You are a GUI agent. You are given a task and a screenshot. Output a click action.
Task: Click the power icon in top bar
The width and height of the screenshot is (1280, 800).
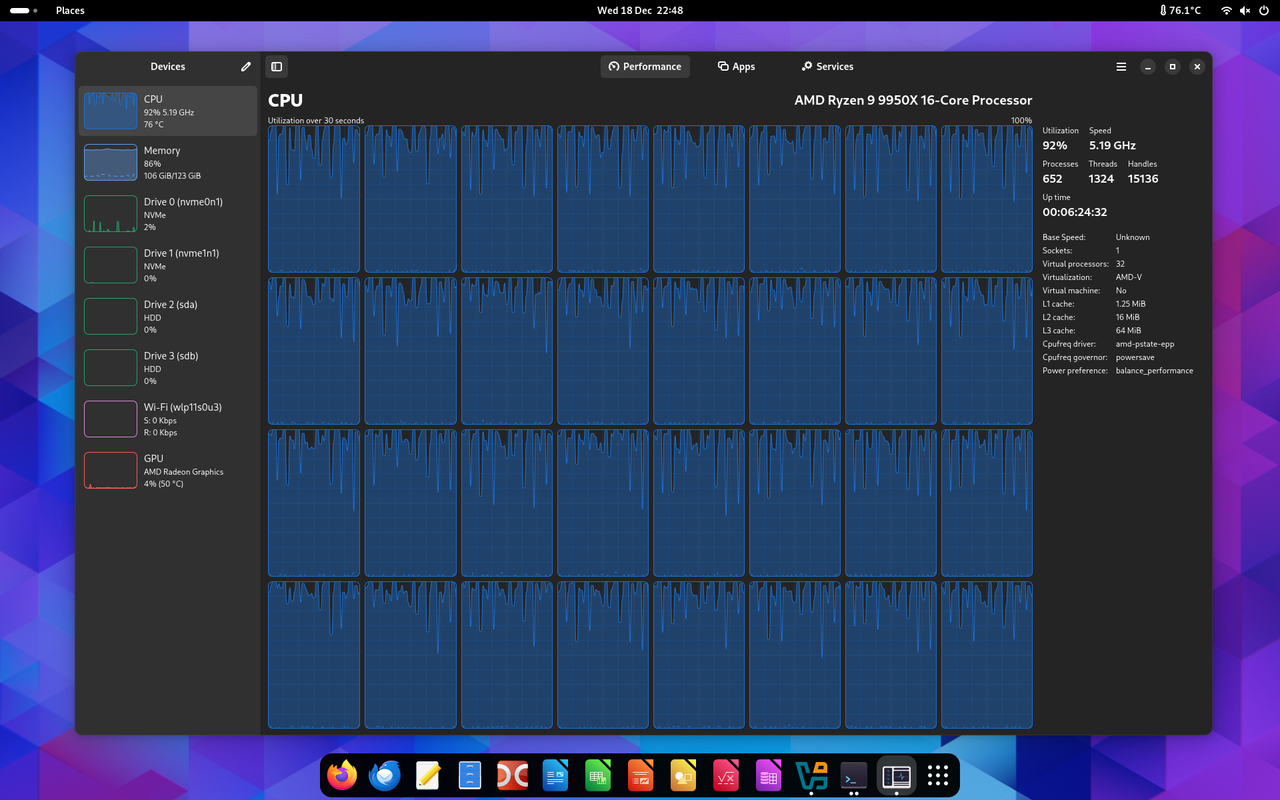(x=1263, y=10)
